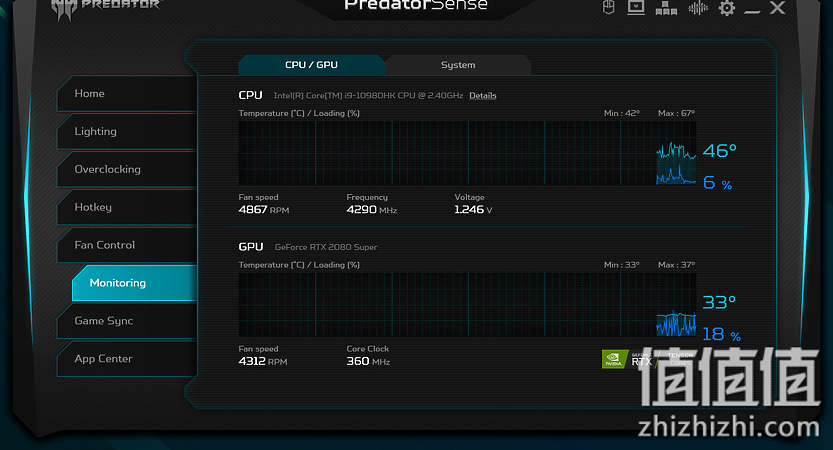Open the Game Sync section
This screenshot has width=833, height=450.
point(127,321)
